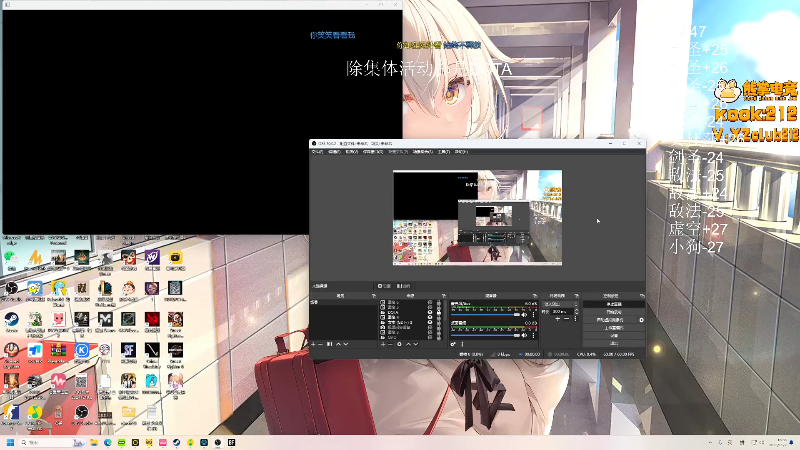The width and height of the screenshot is (800, 450).
Task: Toggle visibility eye of the fourth source row
Action: pos(430,317)
